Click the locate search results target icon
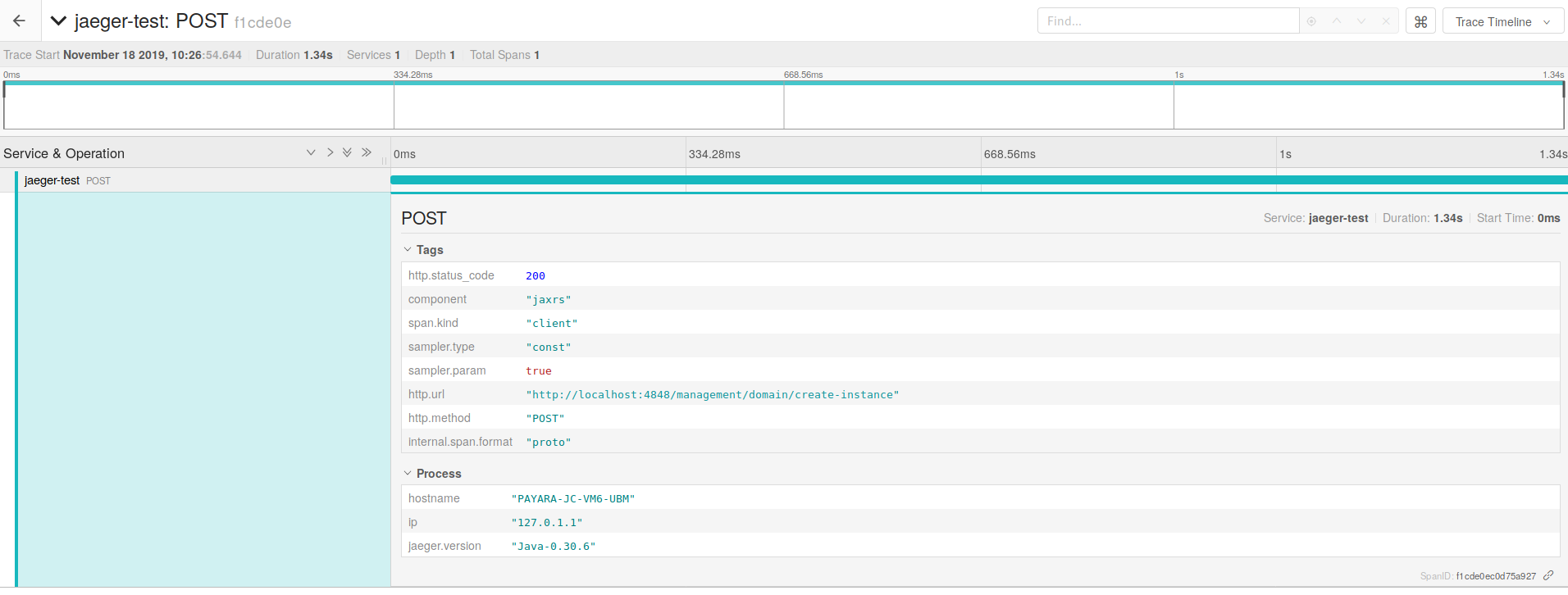 point(1311,22)
